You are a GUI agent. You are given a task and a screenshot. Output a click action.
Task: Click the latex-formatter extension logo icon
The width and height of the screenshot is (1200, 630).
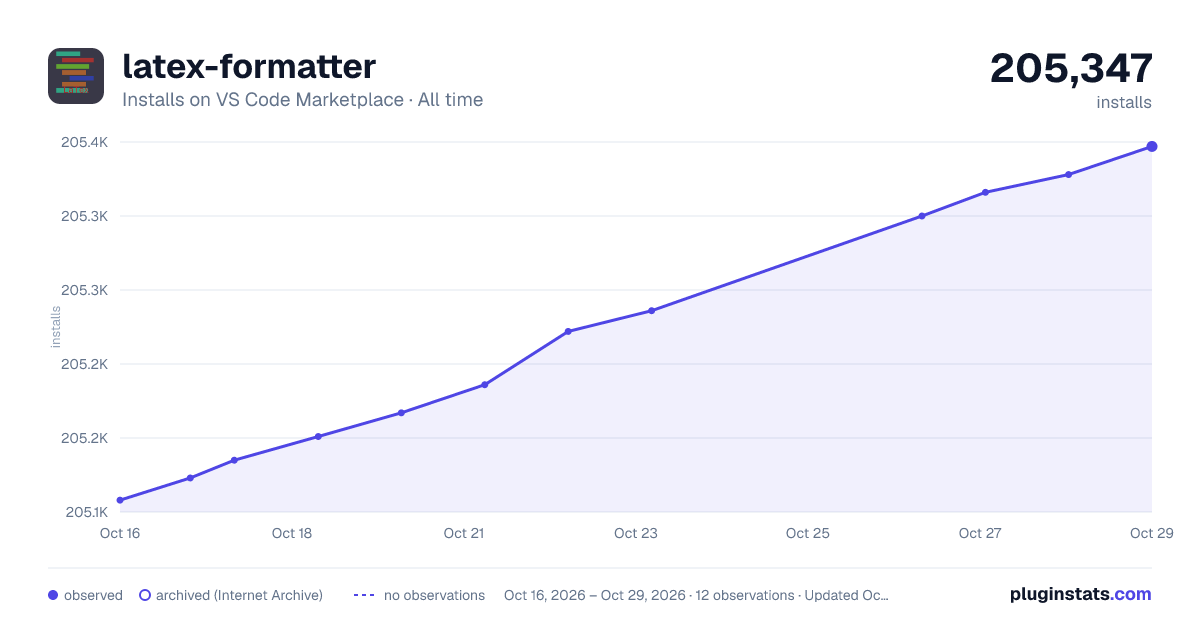click(76, 76)
